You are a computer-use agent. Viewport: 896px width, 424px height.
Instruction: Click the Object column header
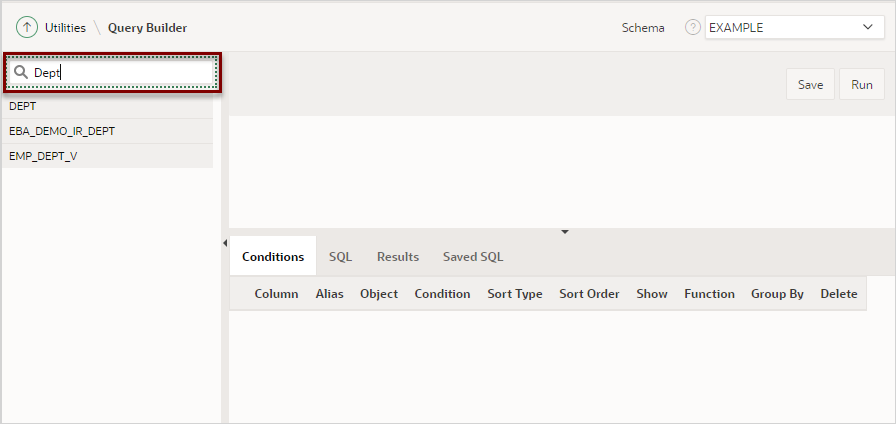pyautogui.click(x=379, y=294)
